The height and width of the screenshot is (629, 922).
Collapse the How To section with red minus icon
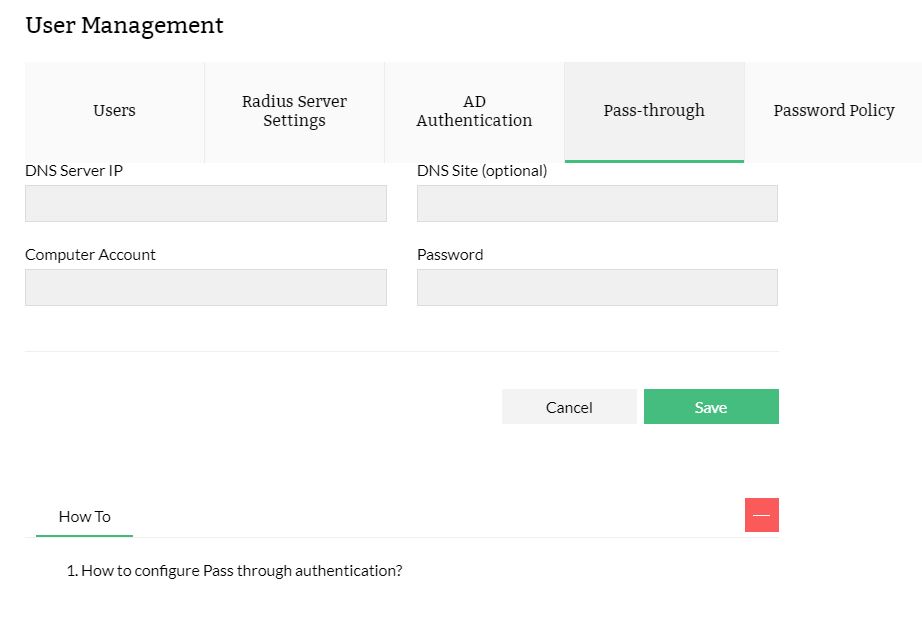761,515
